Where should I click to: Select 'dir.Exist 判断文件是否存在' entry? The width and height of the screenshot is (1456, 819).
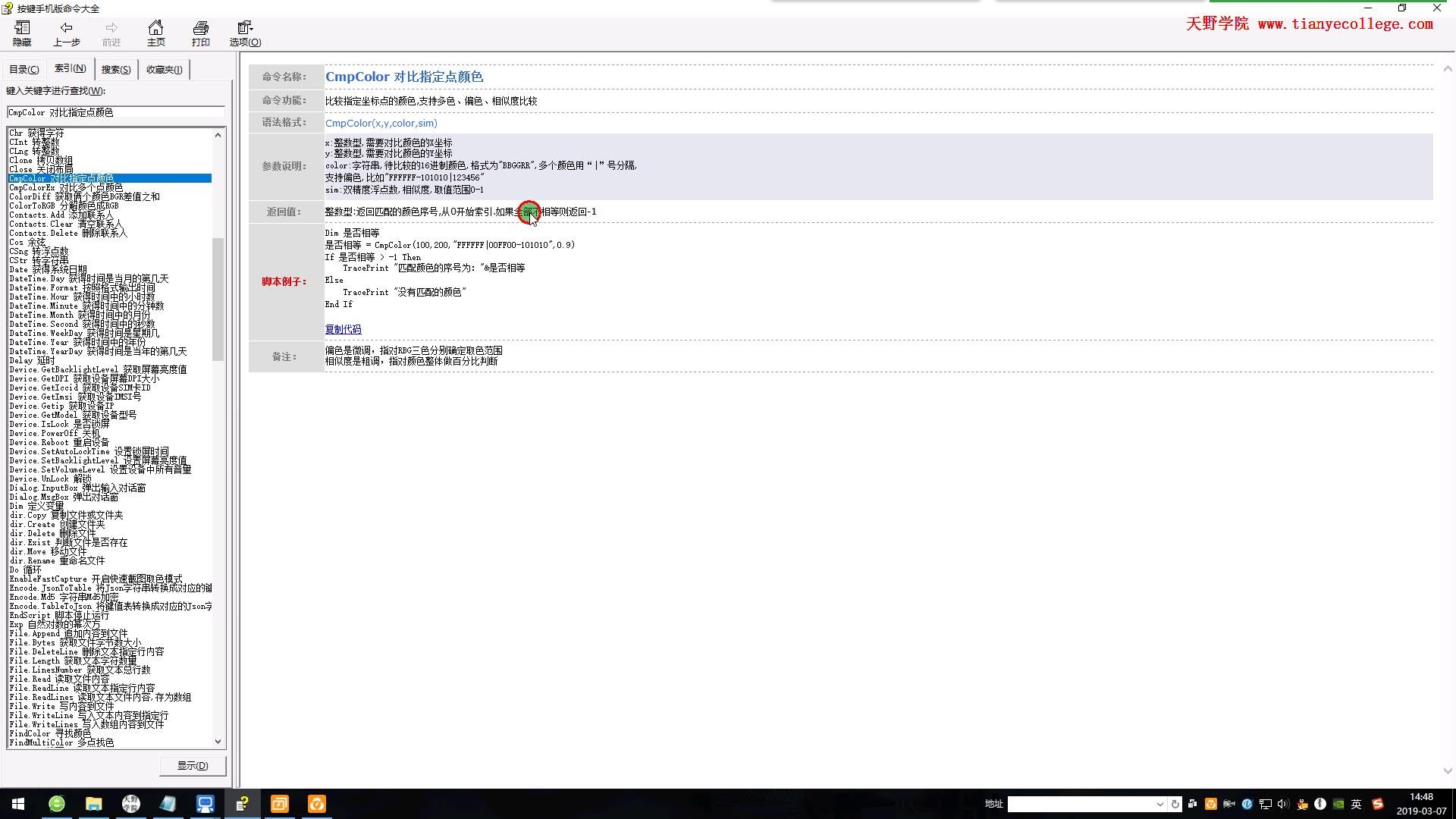tap(68, 542)
